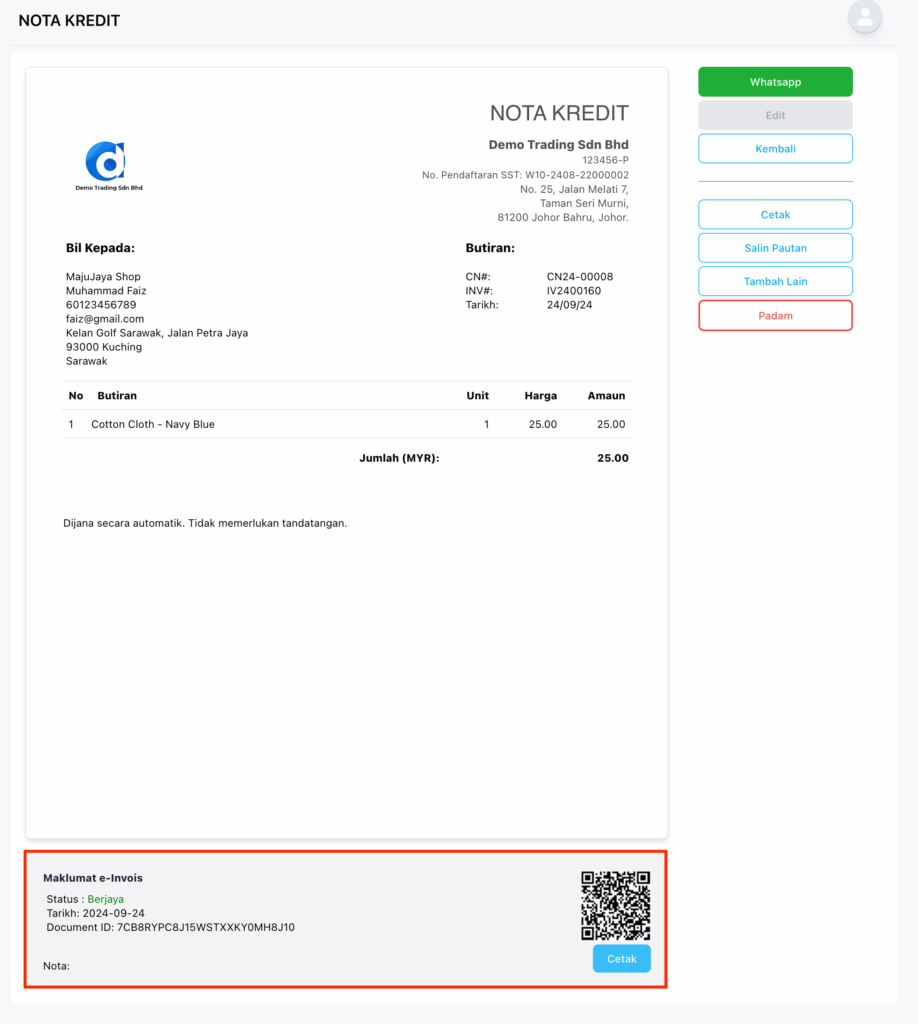Select the Cotton Cloth - Navy Blue row
Screen dimensions: 918x1024
347,424
